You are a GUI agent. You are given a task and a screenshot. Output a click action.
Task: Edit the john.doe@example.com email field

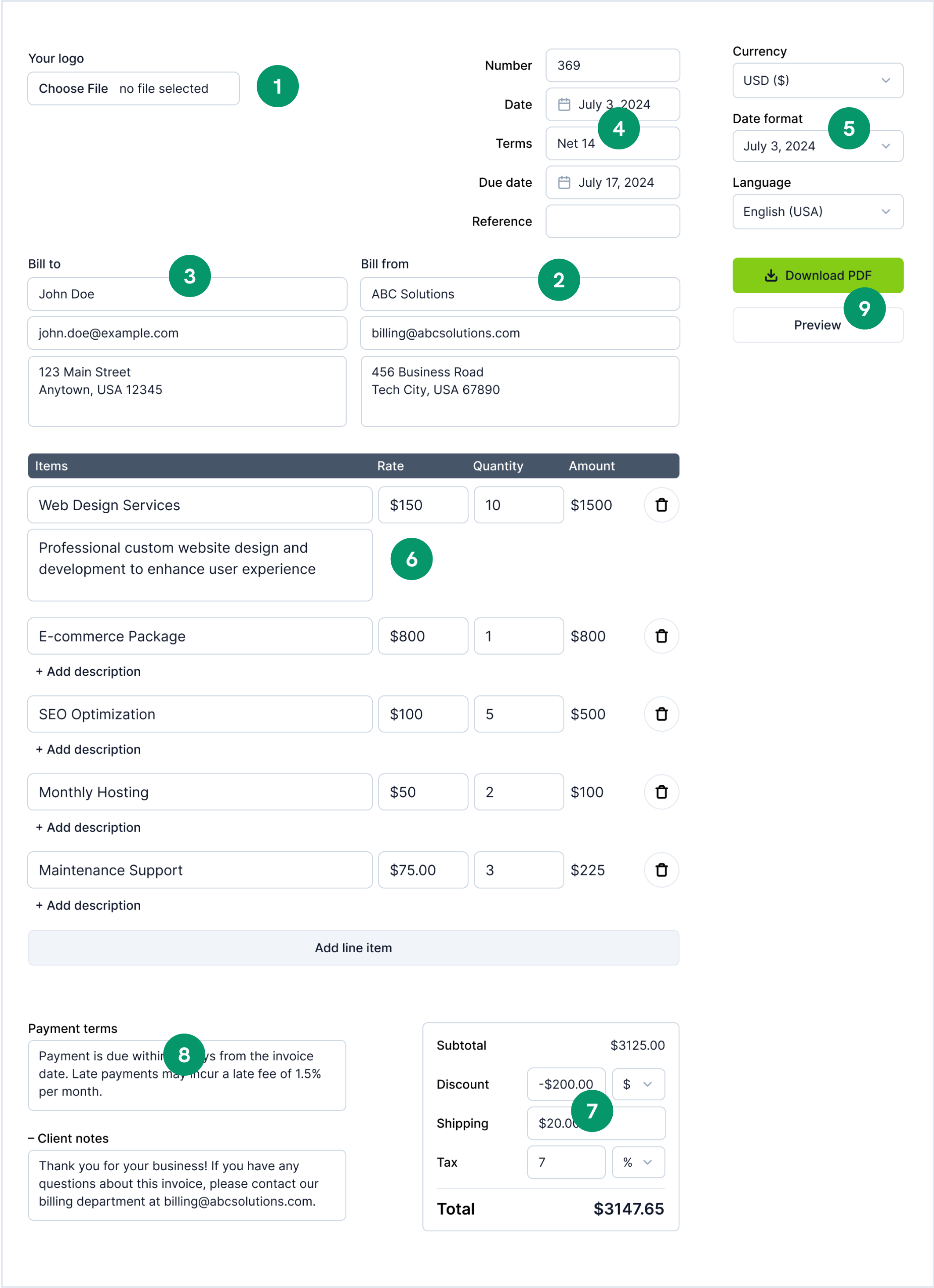click(188, 333)
